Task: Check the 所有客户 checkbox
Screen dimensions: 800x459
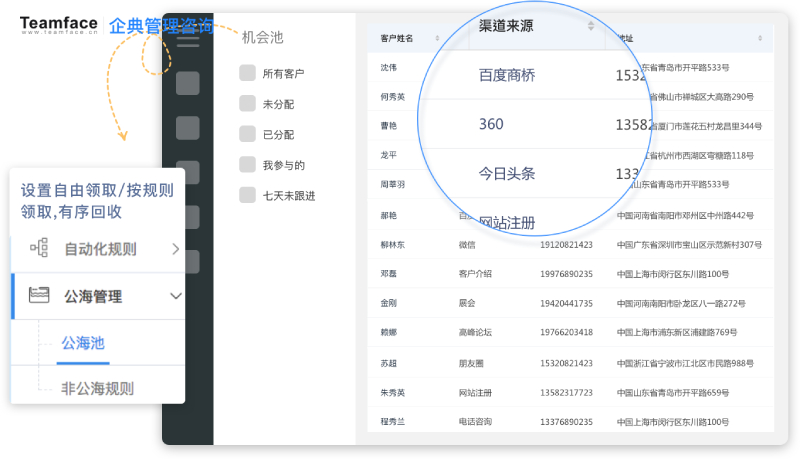Action: coord(247,73)
